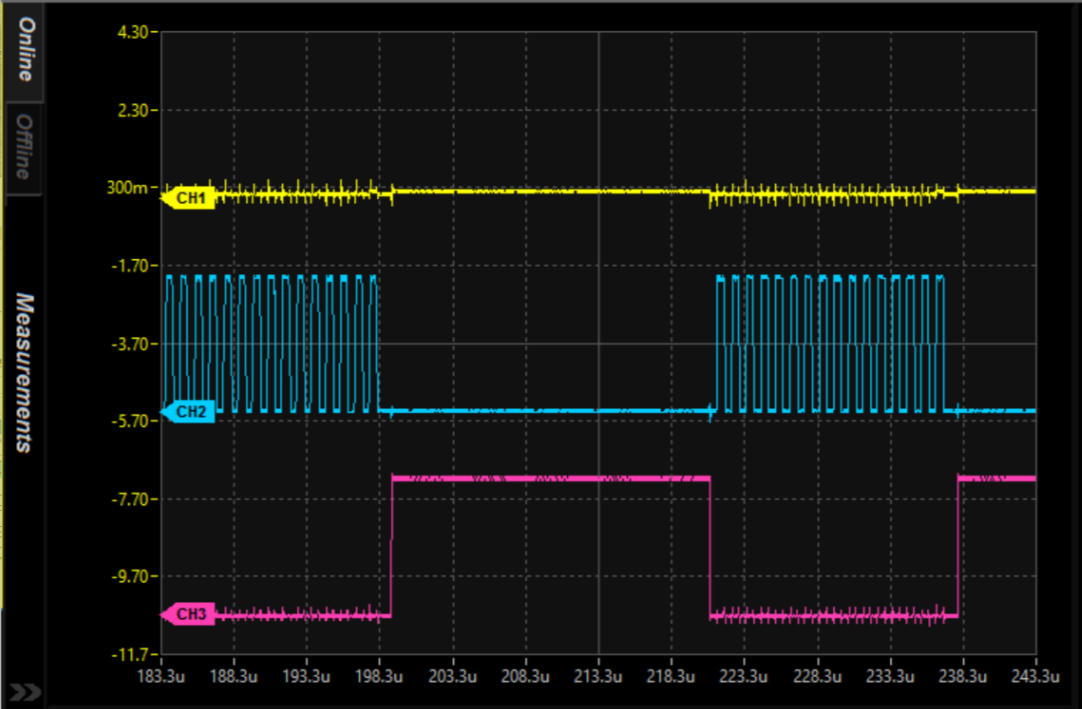1082x709 pixels.
Task: Click the 213.3u time axis label
Action: [598, 676]
